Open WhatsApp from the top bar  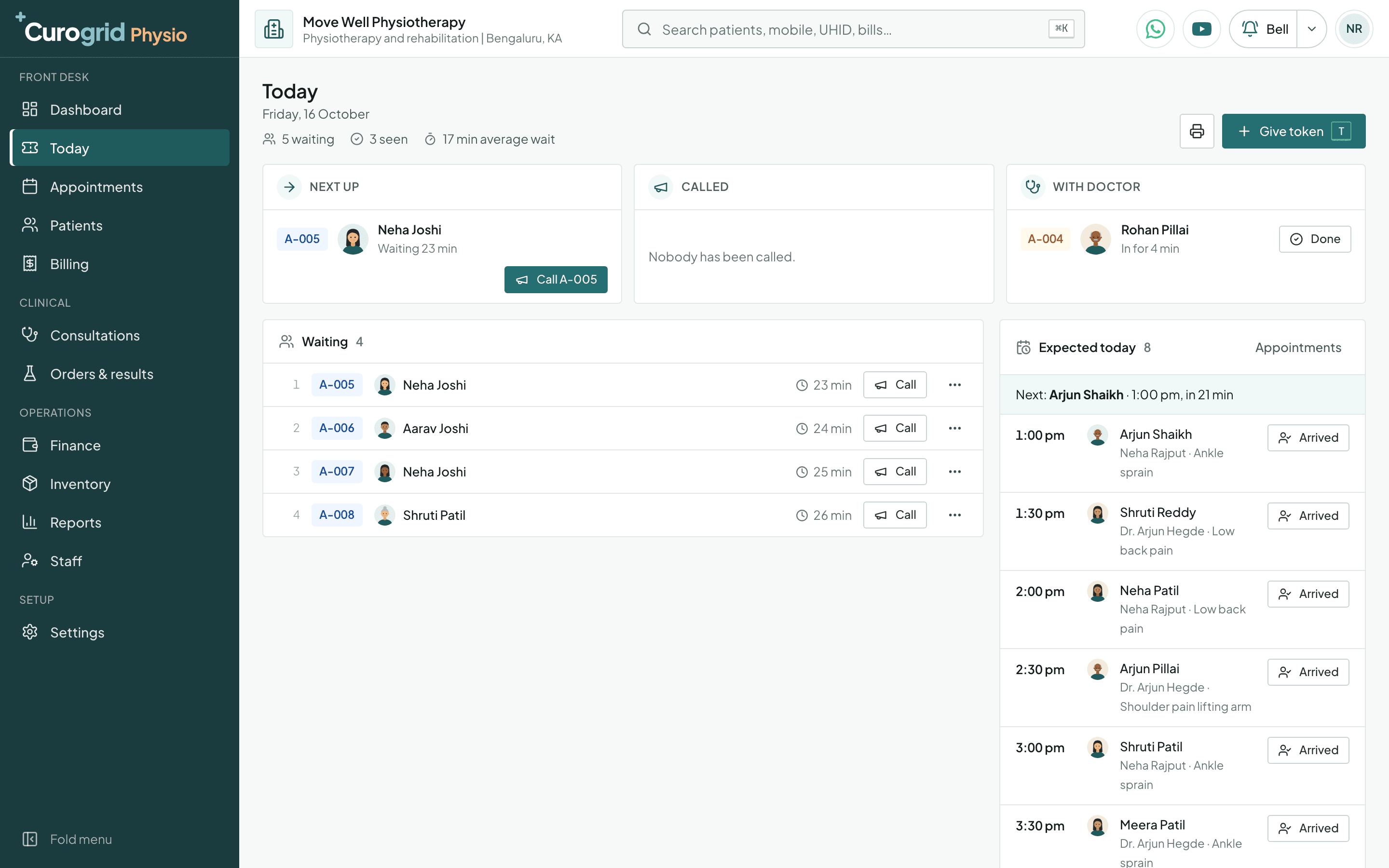1155,29
